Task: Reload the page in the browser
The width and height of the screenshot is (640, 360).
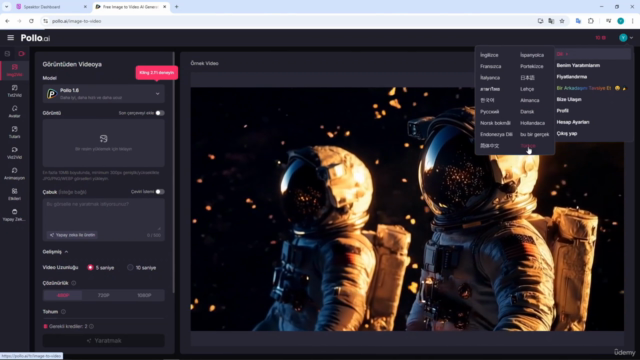Action: tap(31, 21)
